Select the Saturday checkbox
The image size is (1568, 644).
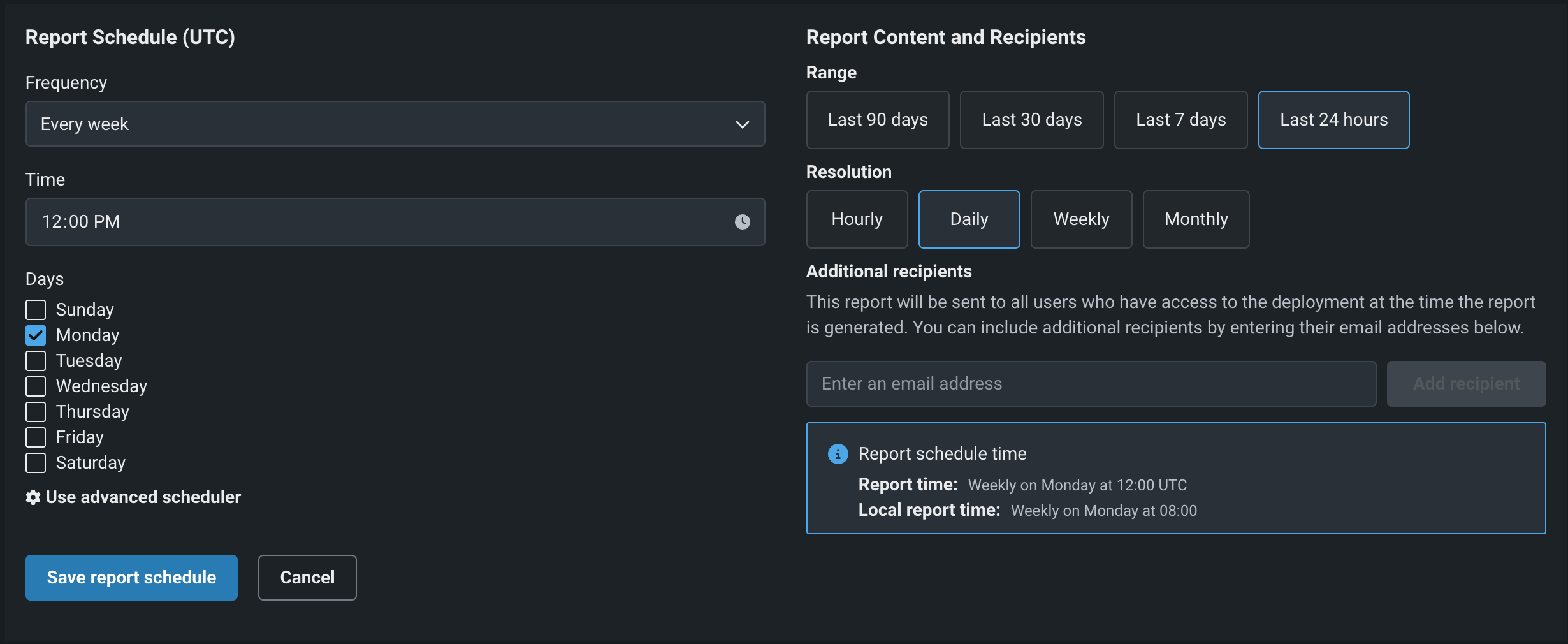click(36, 463)
